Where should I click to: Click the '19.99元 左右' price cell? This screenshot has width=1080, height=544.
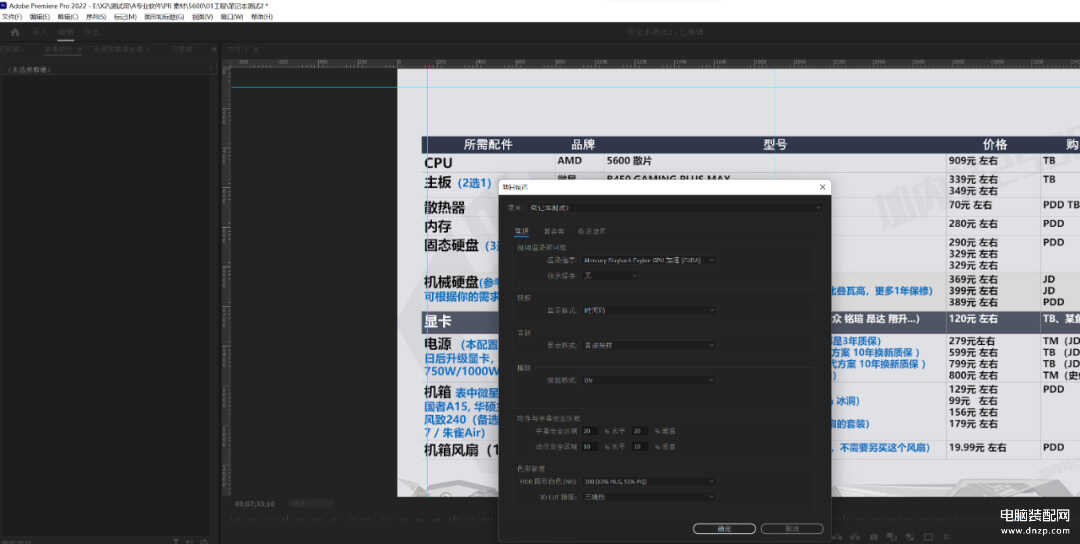click(977, 448)
